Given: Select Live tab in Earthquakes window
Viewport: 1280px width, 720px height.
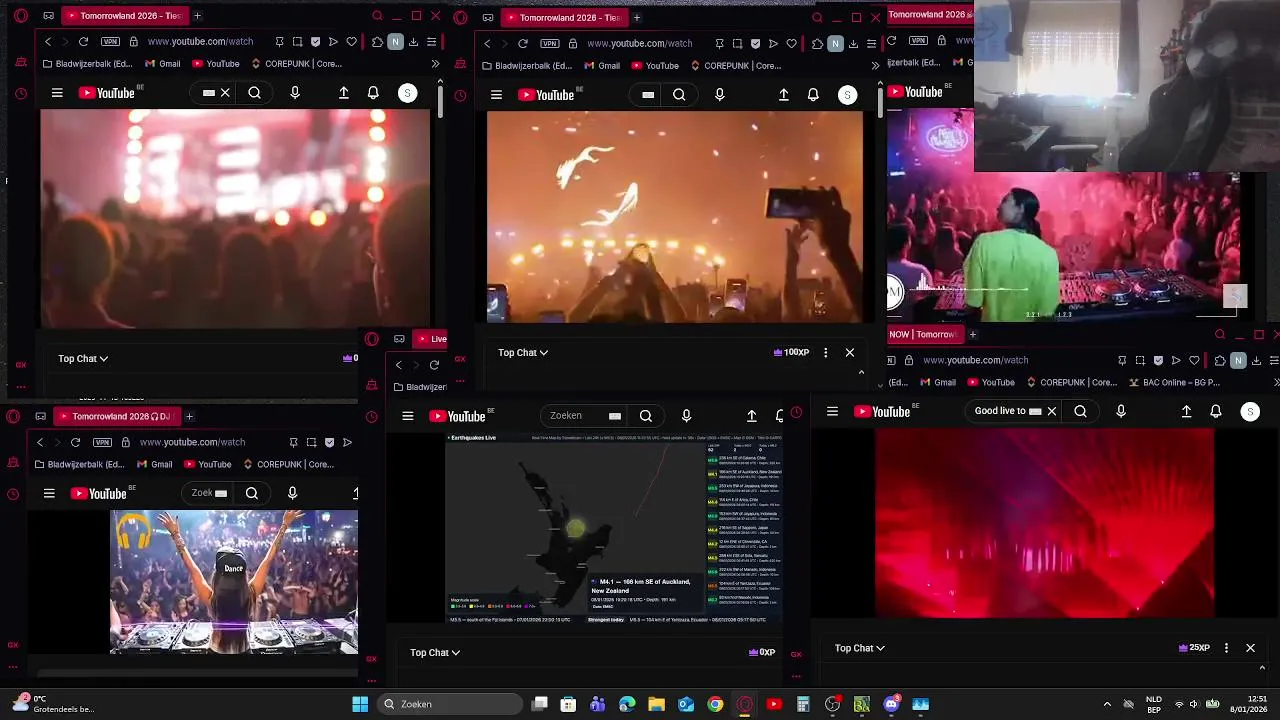Looking at the screenshot, I should pos(431,339).
